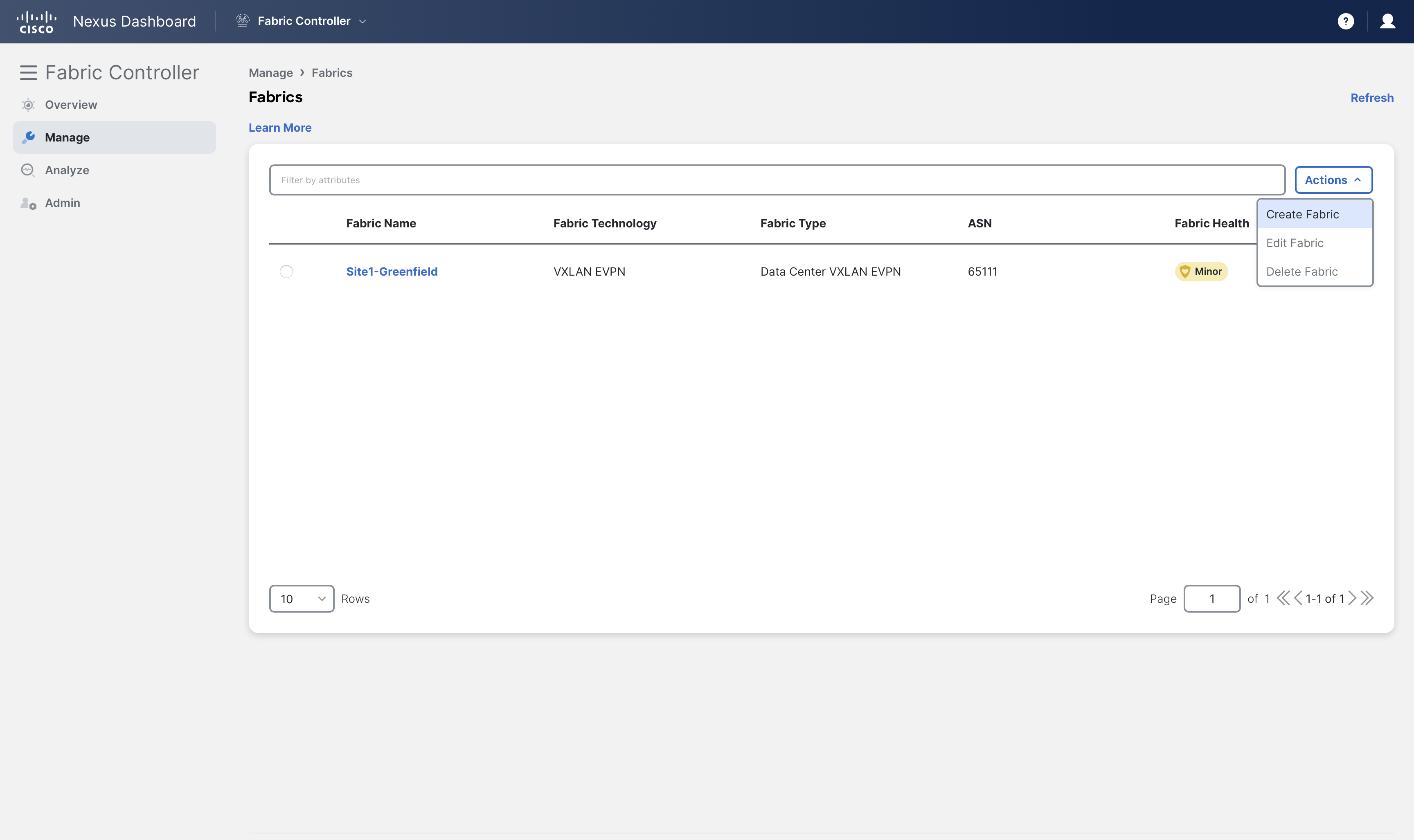1414x840 pixels.
Task: Collapse the Actions dropdown
Action: click(x=1333, y=180)
